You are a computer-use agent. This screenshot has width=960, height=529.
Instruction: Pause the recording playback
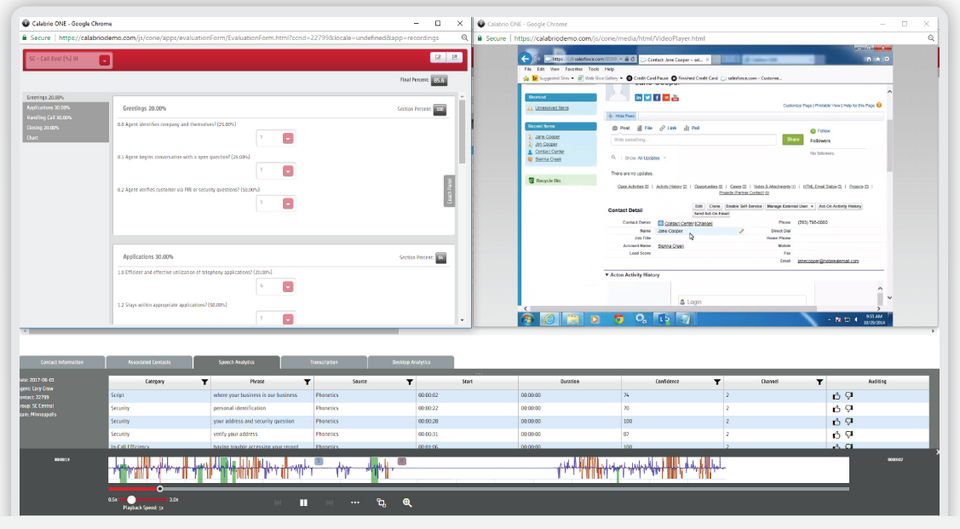(303, 503)
